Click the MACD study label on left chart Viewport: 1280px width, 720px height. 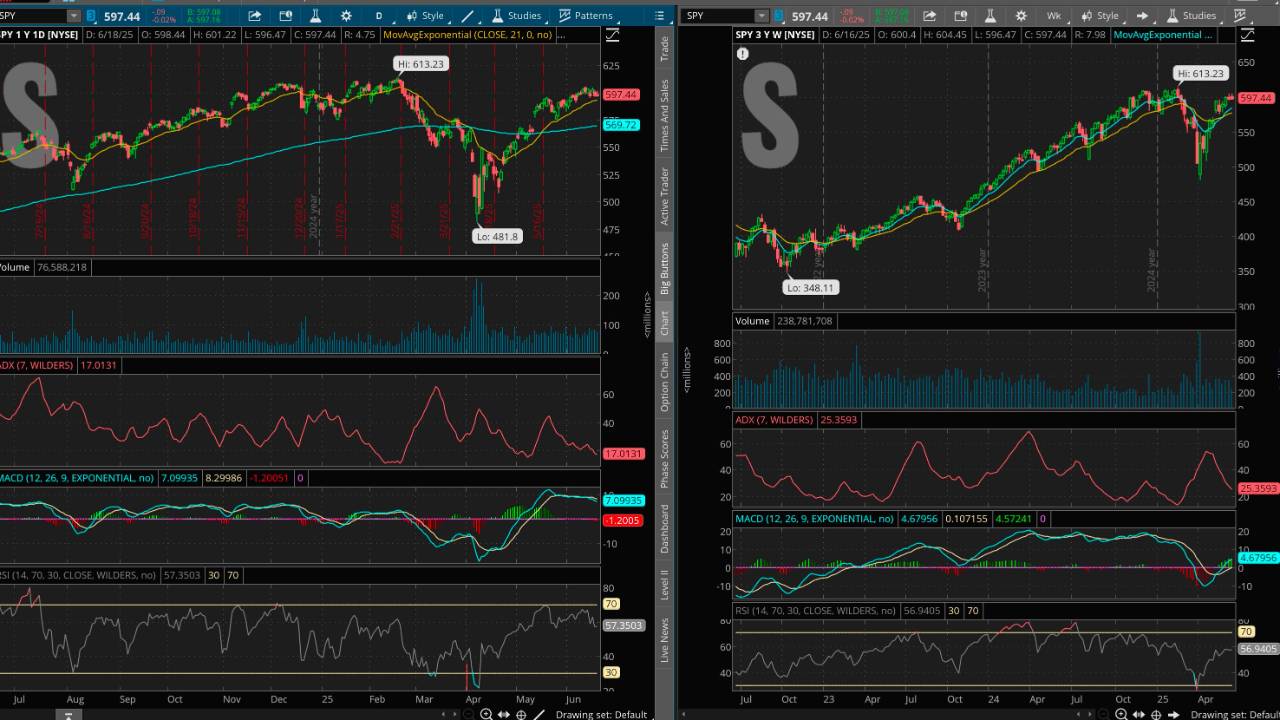[x=78, y=478]
